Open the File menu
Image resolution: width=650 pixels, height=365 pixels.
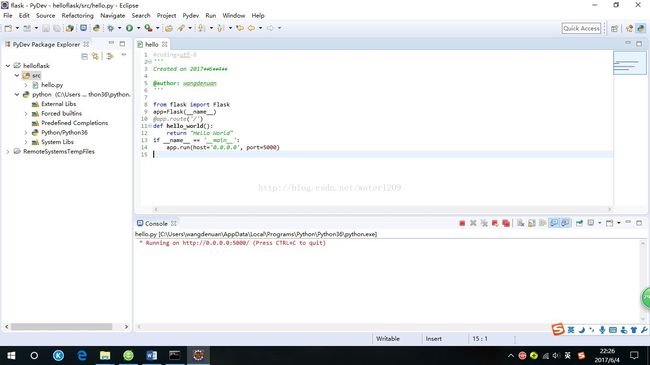[7, 15]
